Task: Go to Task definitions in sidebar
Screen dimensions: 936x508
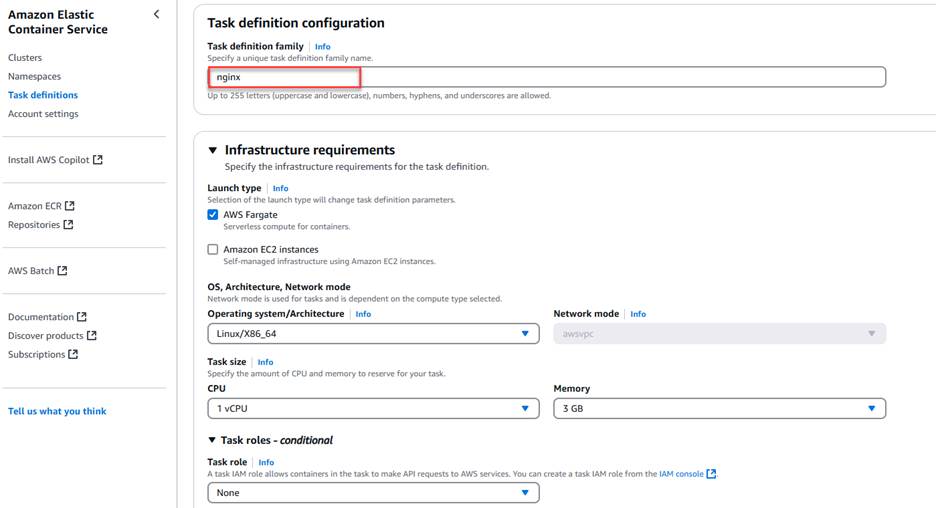Action: coord(43,95)
